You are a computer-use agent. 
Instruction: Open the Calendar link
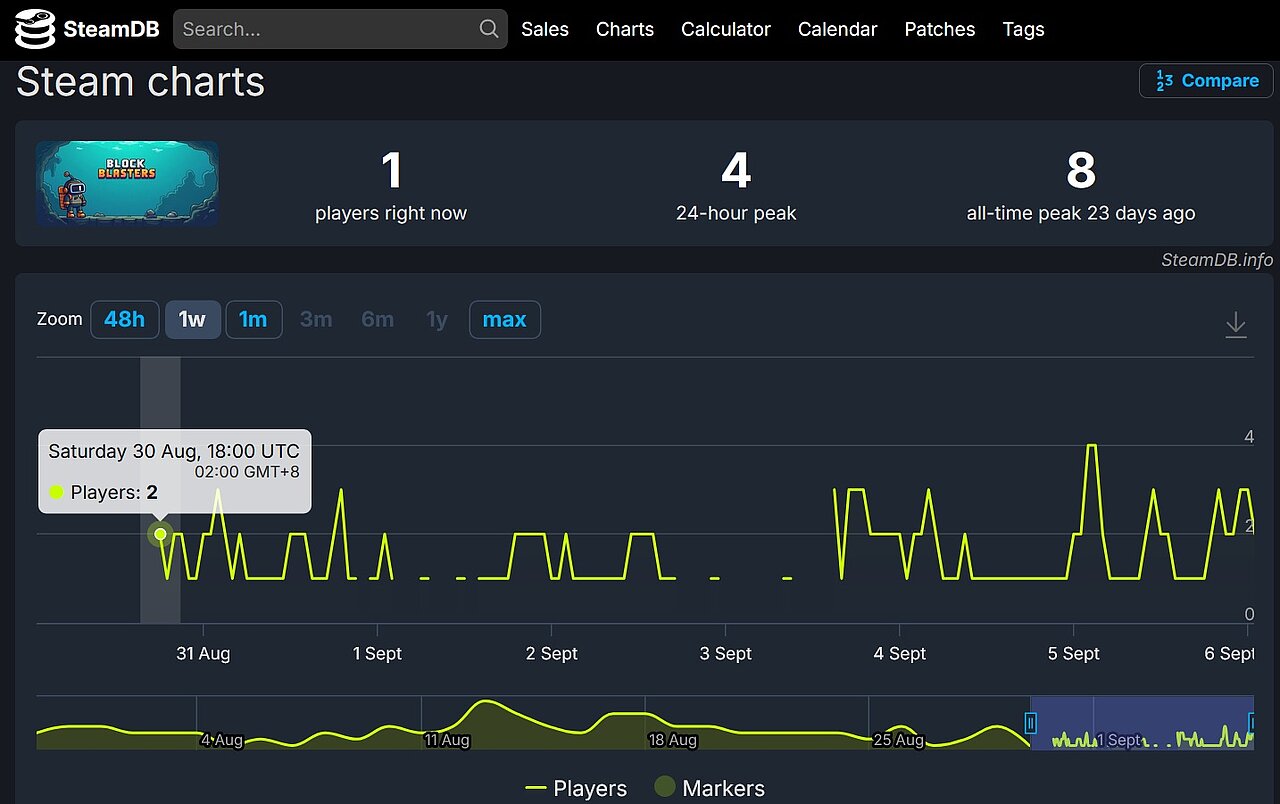click(837, 29)
